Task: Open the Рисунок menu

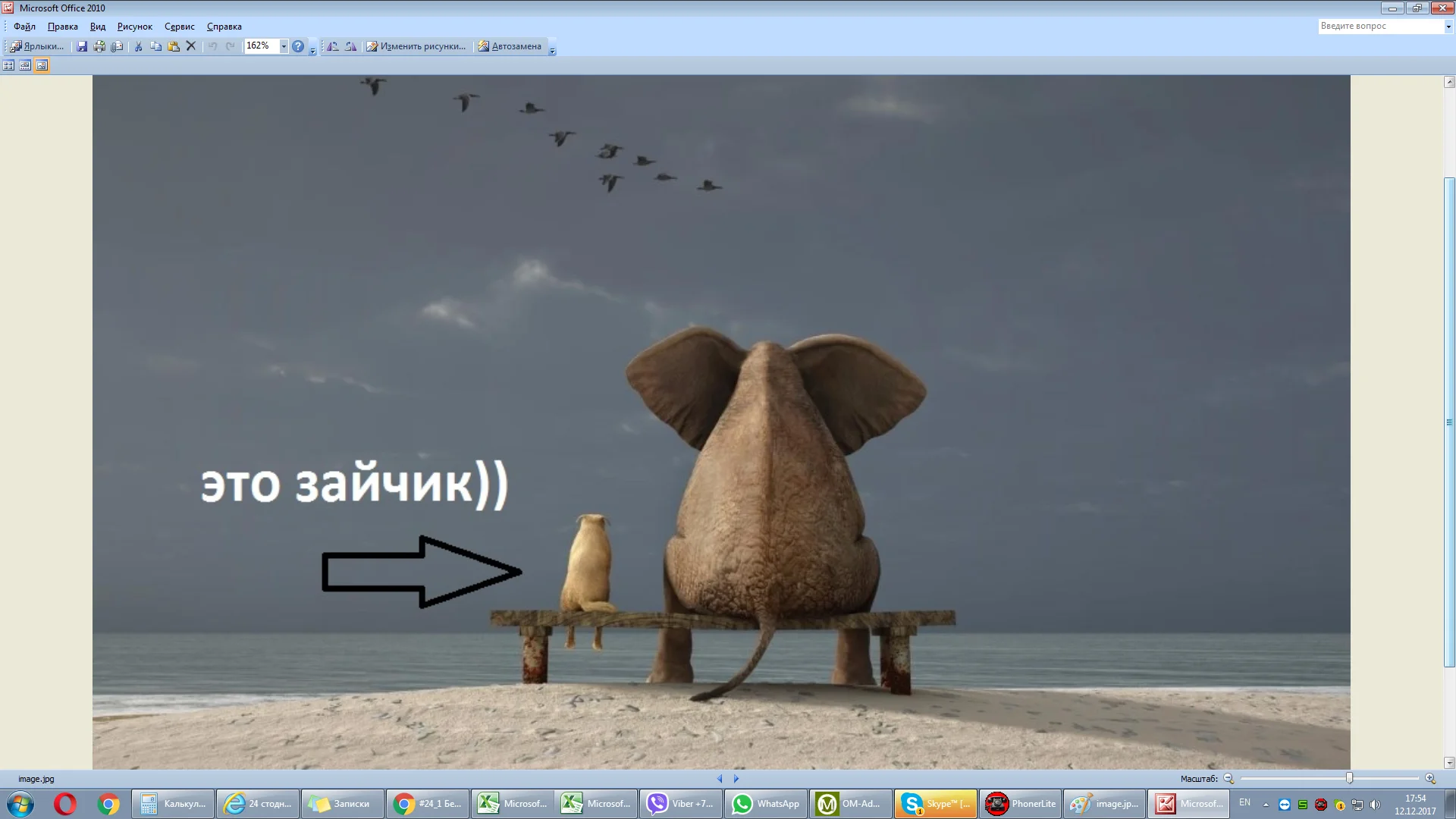Action: pyautogui.click(x=134, y=27)
